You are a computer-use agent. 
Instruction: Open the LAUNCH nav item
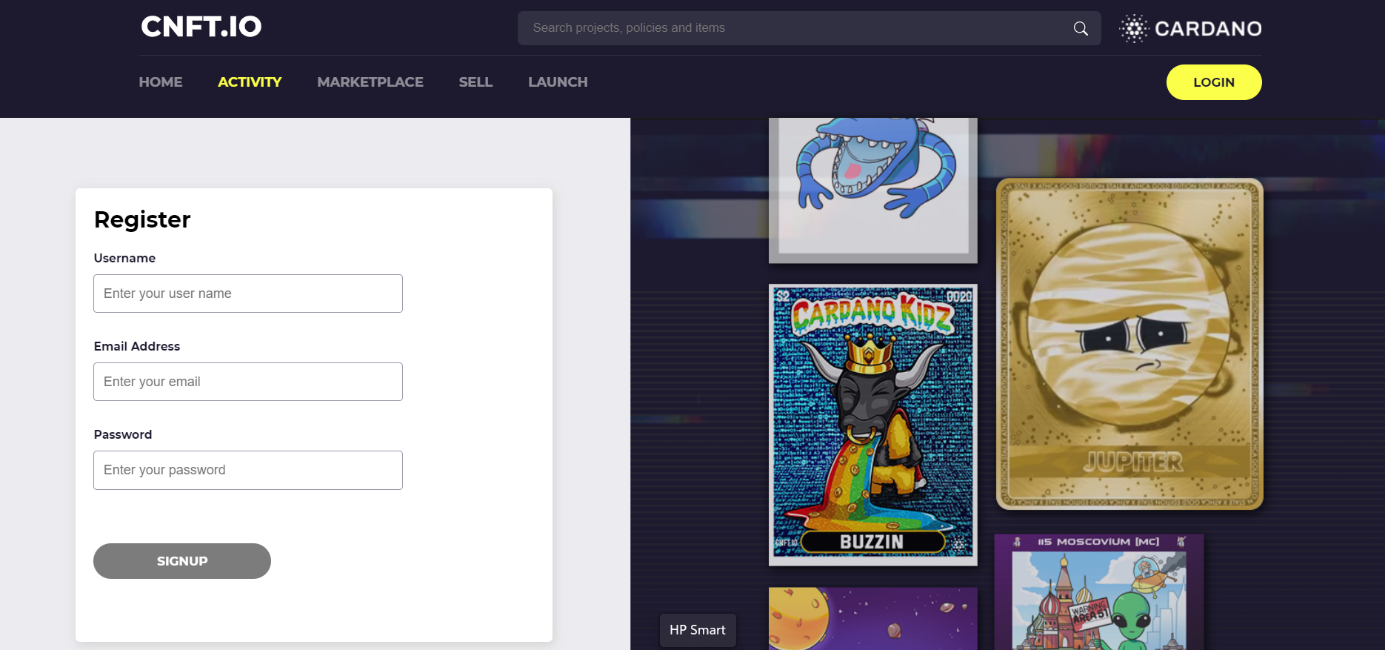click(x=558, y=82)
